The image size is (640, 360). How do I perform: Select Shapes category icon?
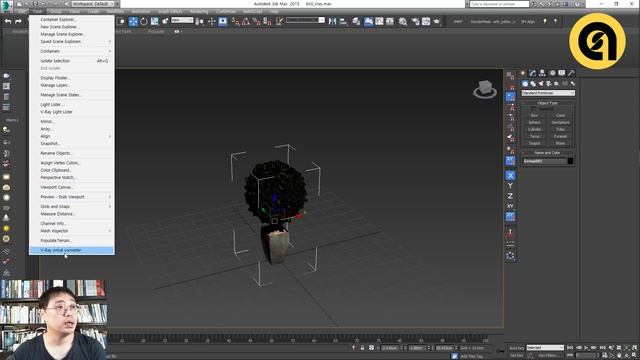coord(533,84)
